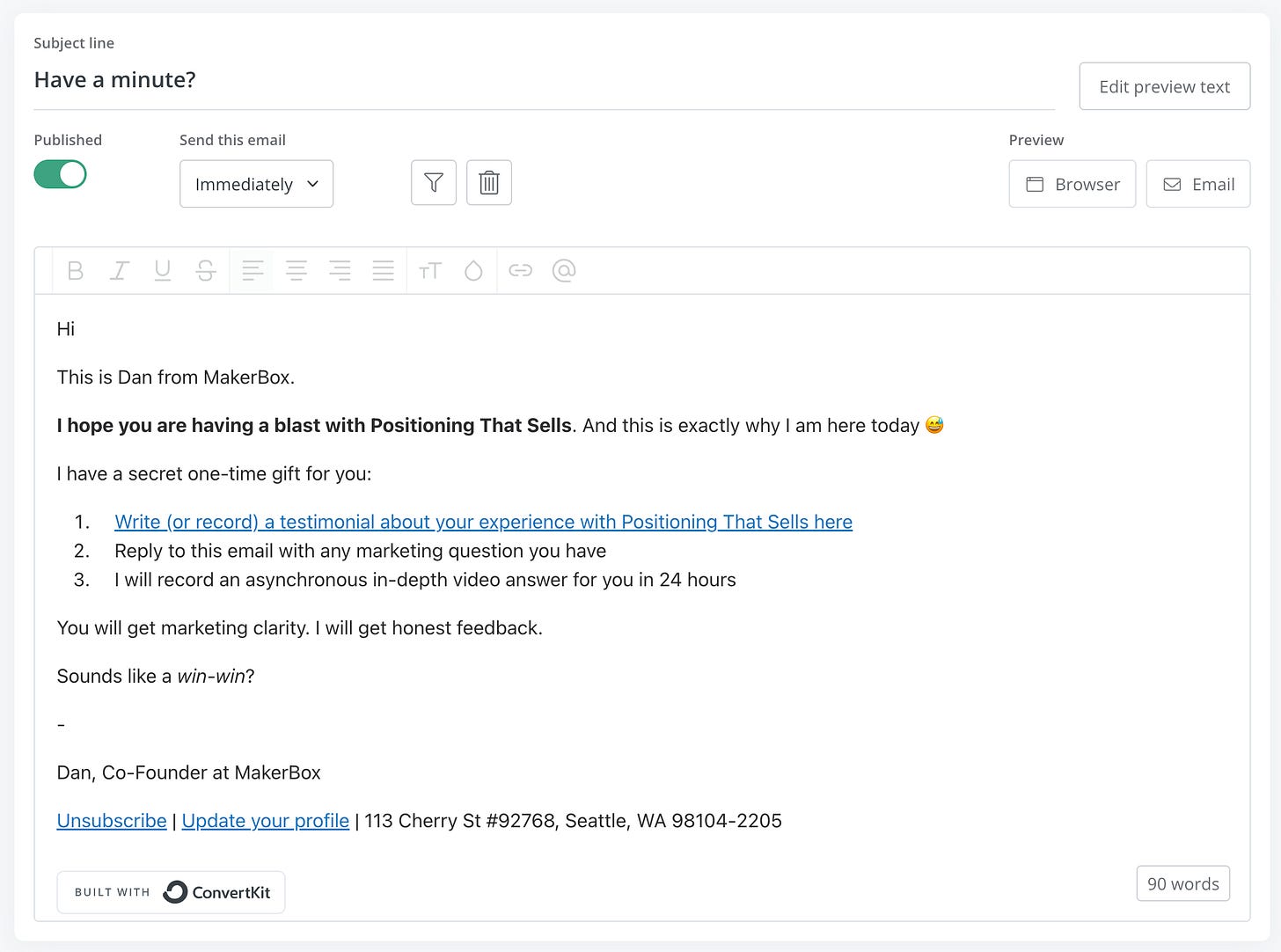Justify the text alignment

pos(383,271)
